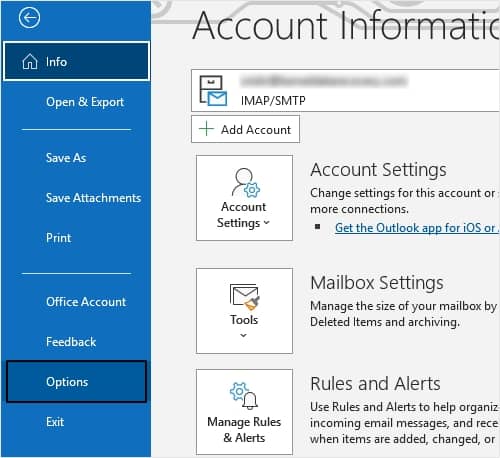Image resolution: width=500 pixels, height=458 pixels.
Task: Open Get the Outlook app link
Action: 417,228
